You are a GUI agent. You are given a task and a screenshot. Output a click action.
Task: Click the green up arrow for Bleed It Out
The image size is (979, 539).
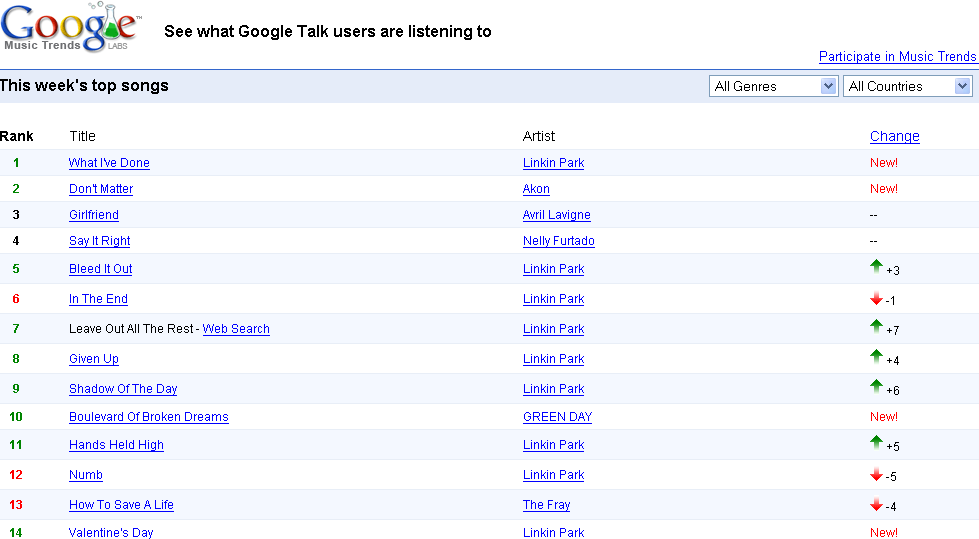pos(877,266)
